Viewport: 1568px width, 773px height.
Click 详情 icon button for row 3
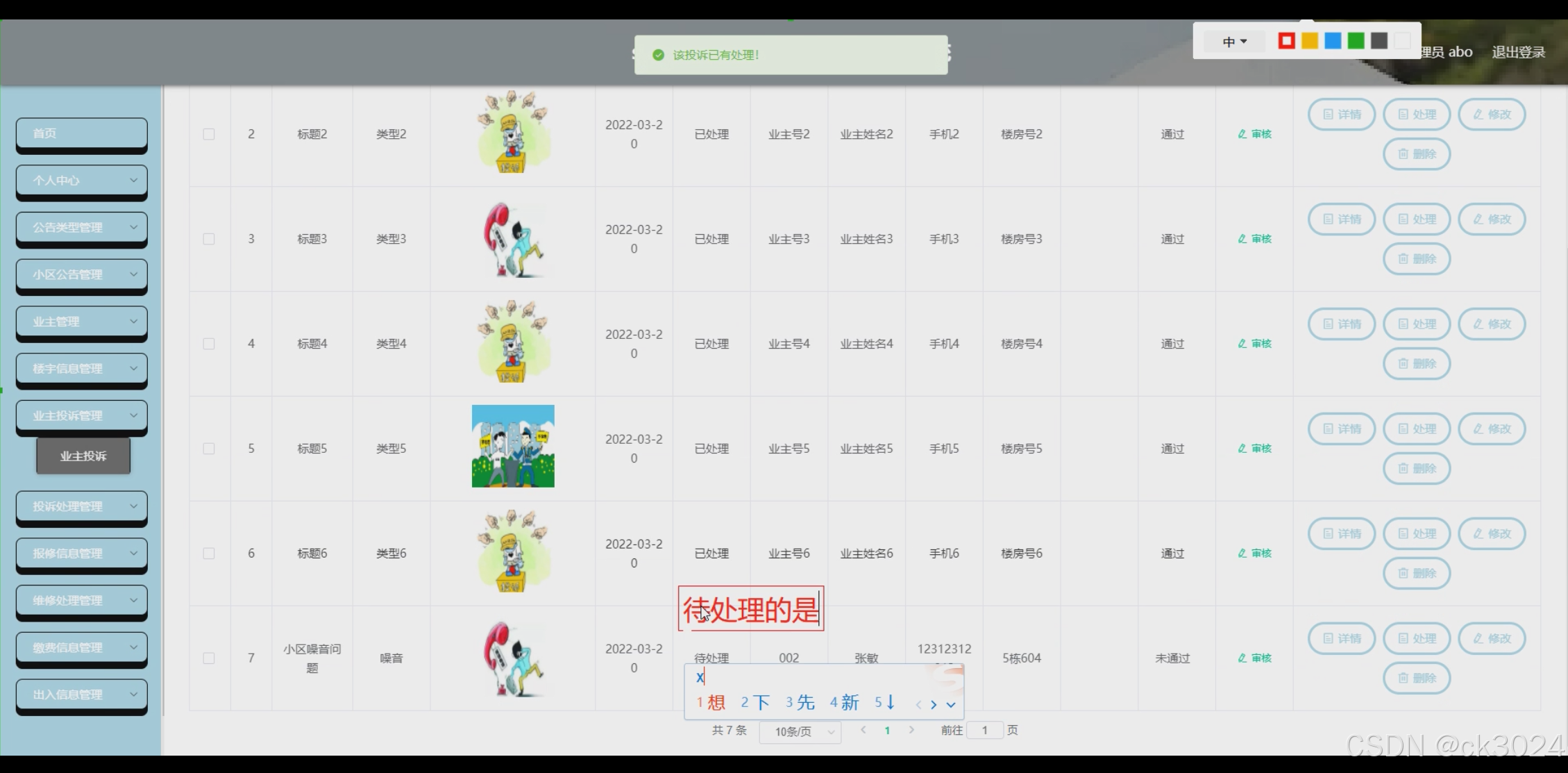pos(1341,219)
